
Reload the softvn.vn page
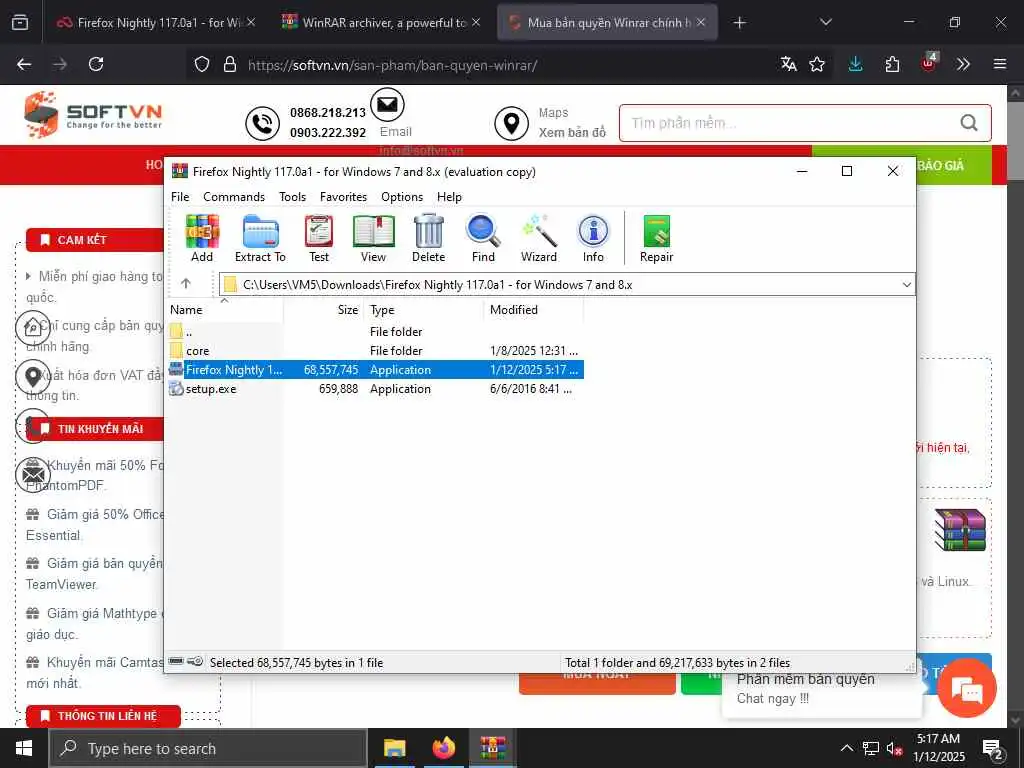(96, 64)
